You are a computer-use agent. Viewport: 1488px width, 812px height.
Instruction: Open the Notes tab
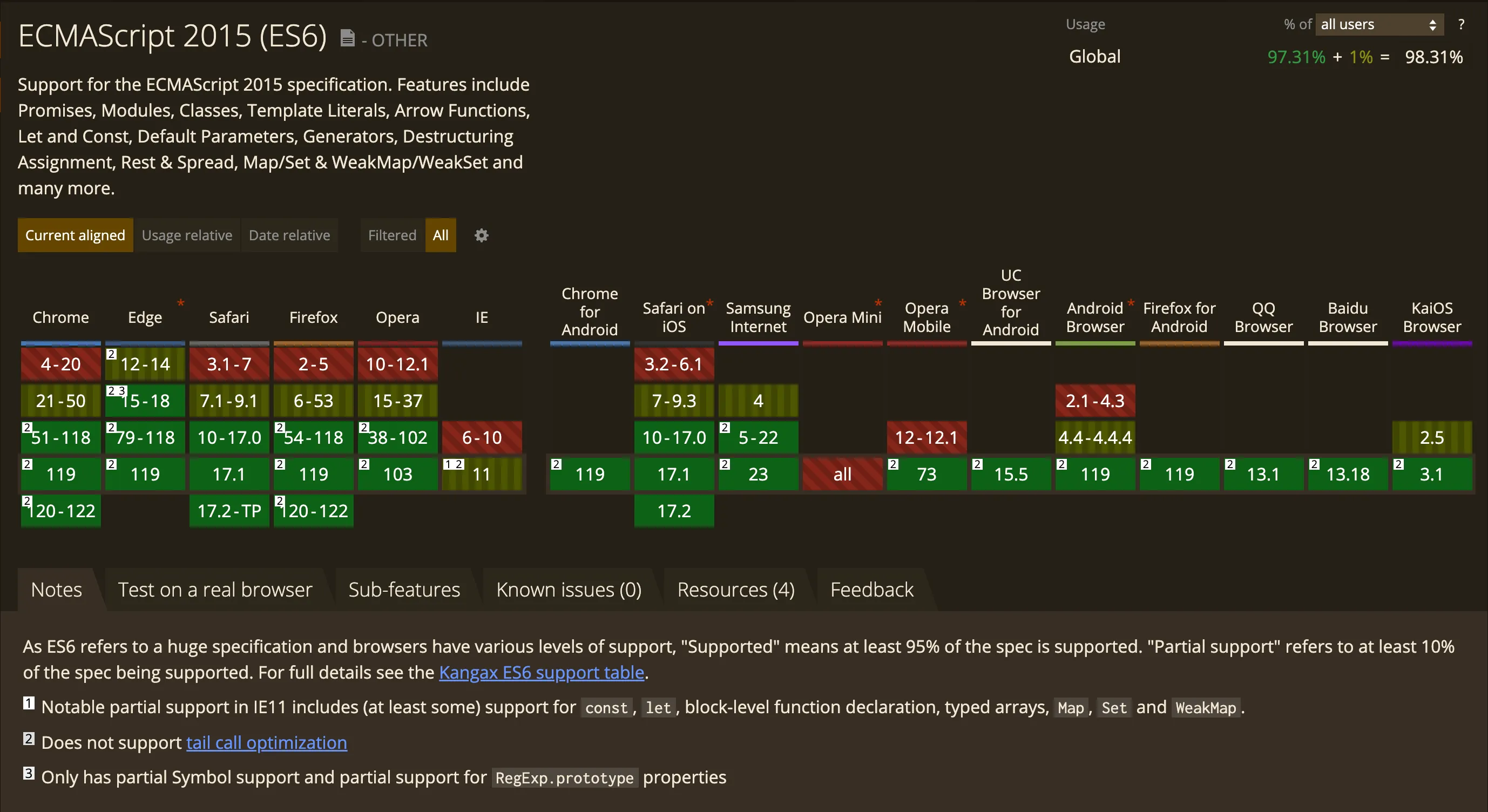point(57,590)
